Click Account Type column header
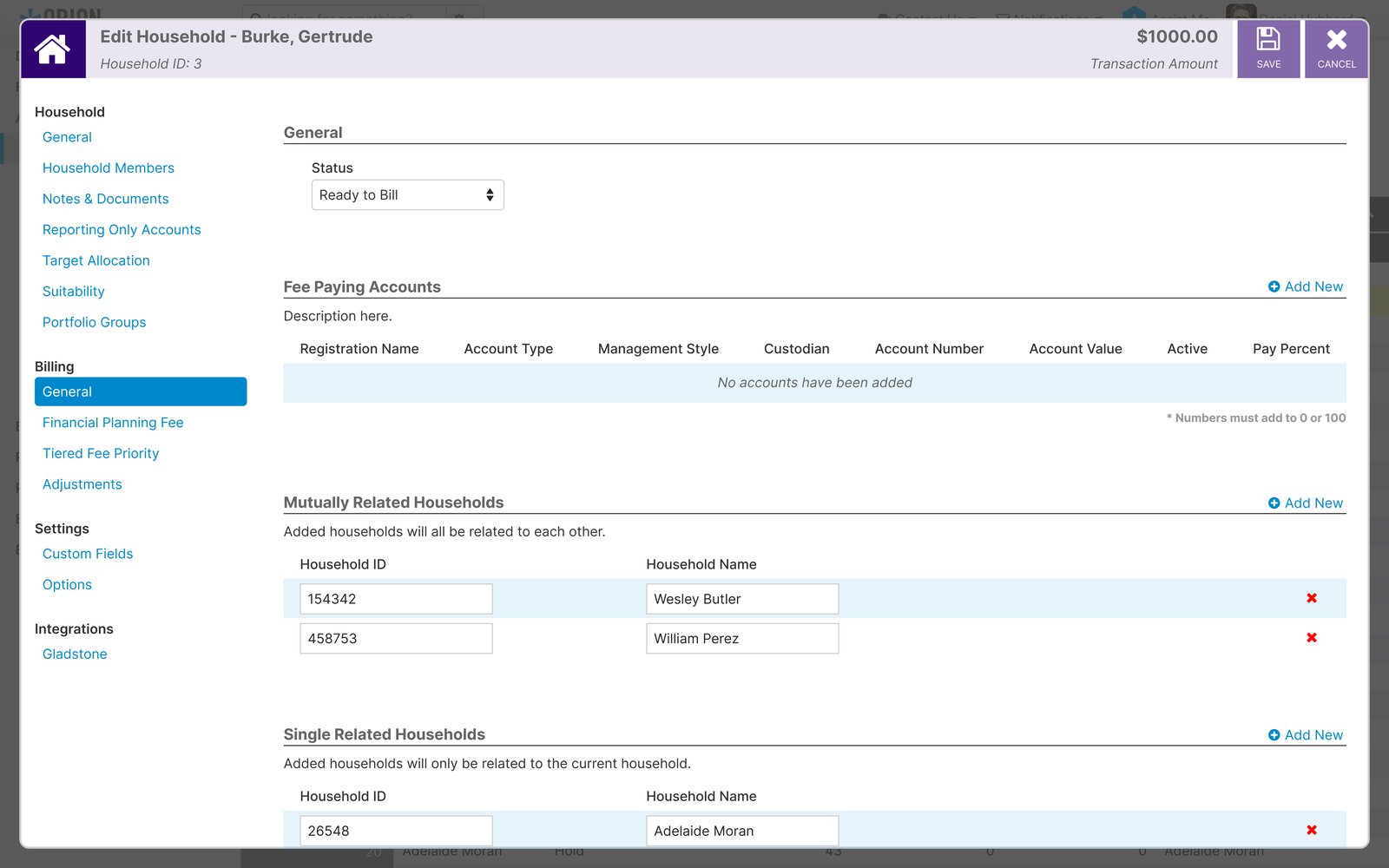Viewport: 1389px width, 868px height. (509, 349)
